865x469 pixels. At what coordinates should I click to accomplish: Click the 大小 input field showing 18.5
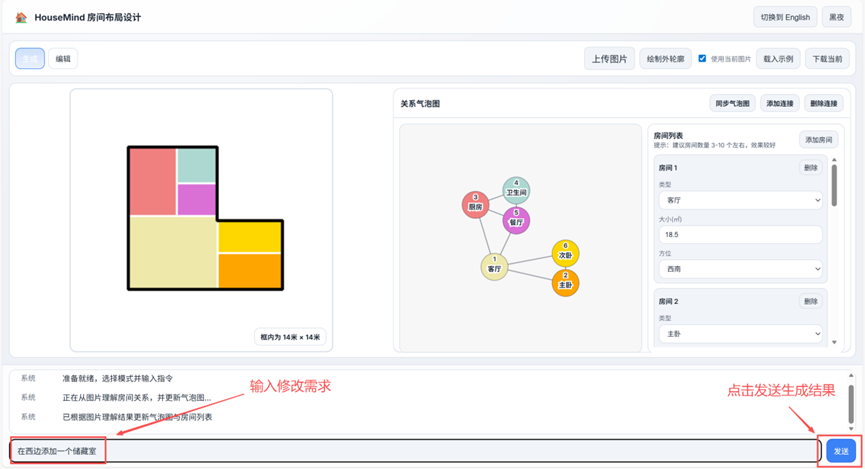(739, 235)
